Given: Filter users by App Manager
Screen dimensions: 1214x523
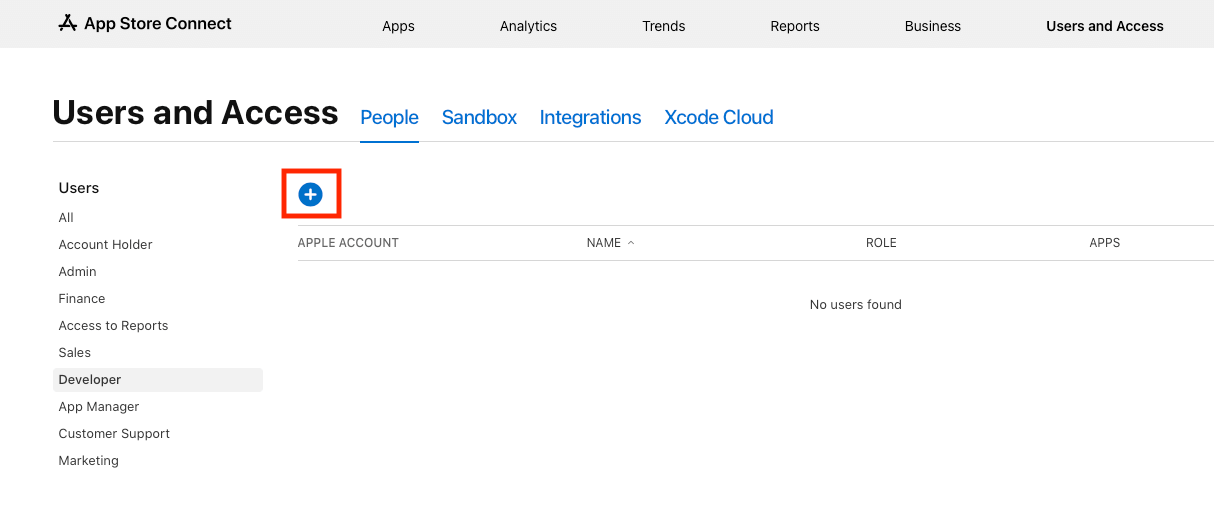Looking at the screenshot, I should coord(99,406).
